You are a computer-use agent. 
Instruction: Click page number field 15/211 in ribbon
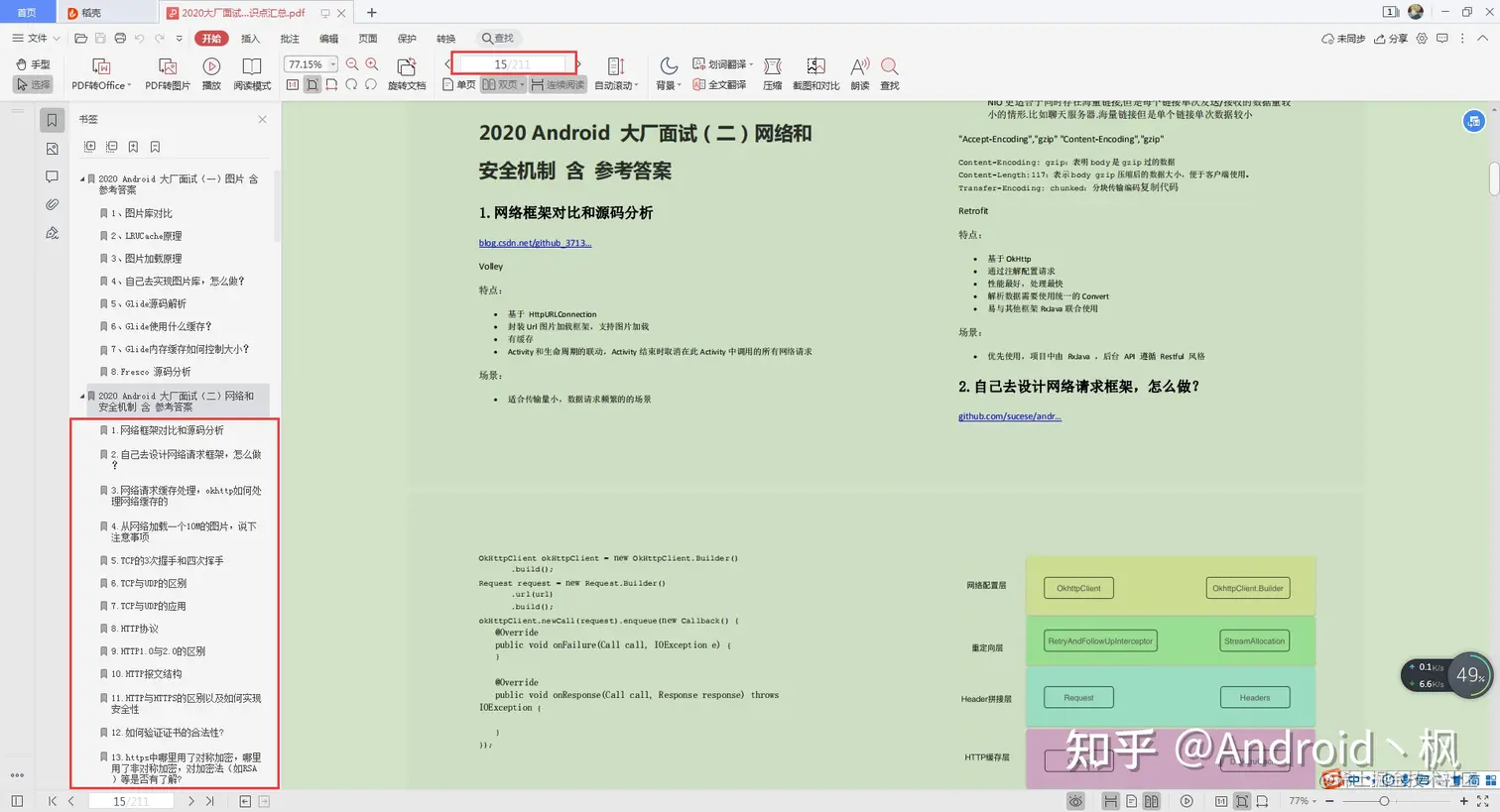point(513,64)
